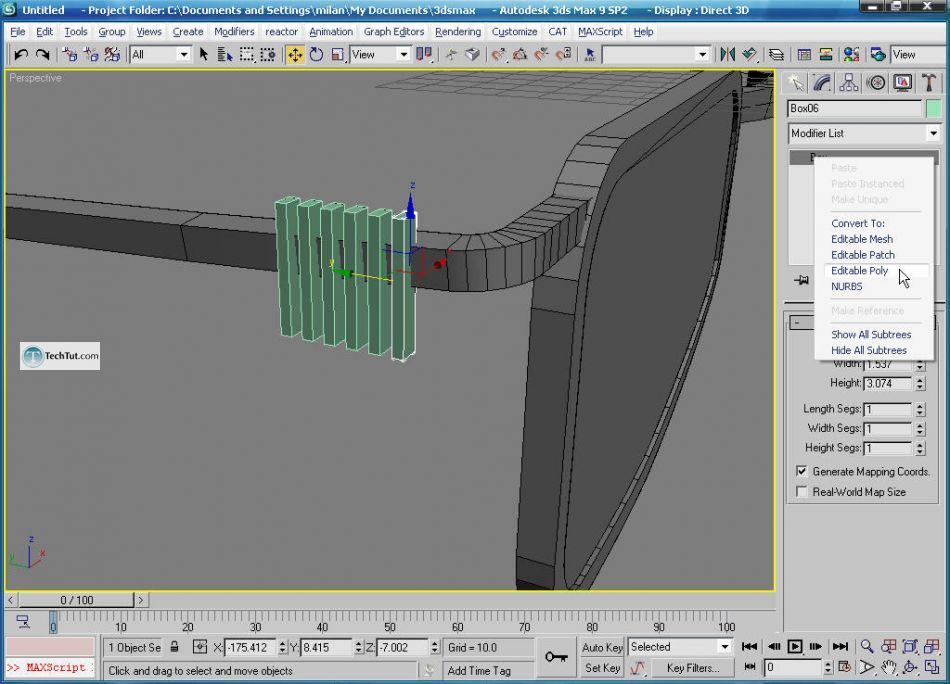This screenshot has height=684, width=950.
Task: Switch to the Display panel tab
Action: 903,82
